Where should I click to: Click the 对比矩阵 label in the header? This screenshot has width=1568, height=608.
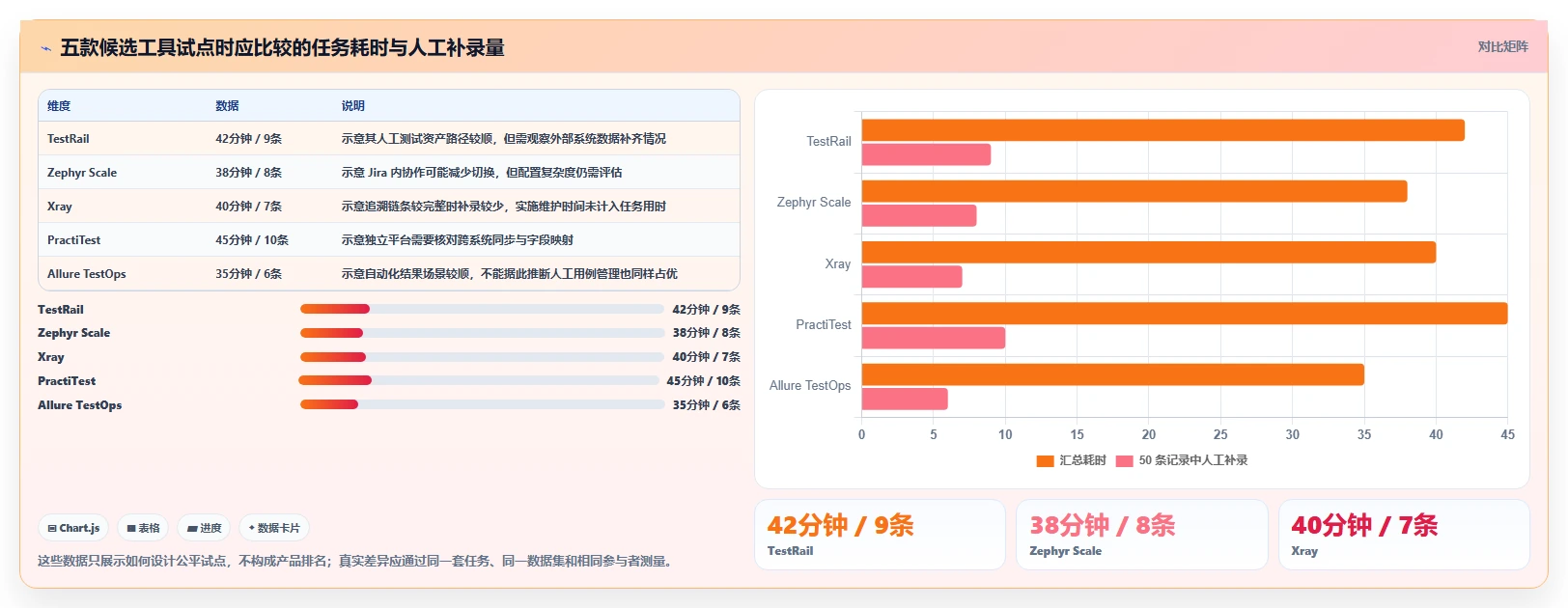click(1502, 46)
